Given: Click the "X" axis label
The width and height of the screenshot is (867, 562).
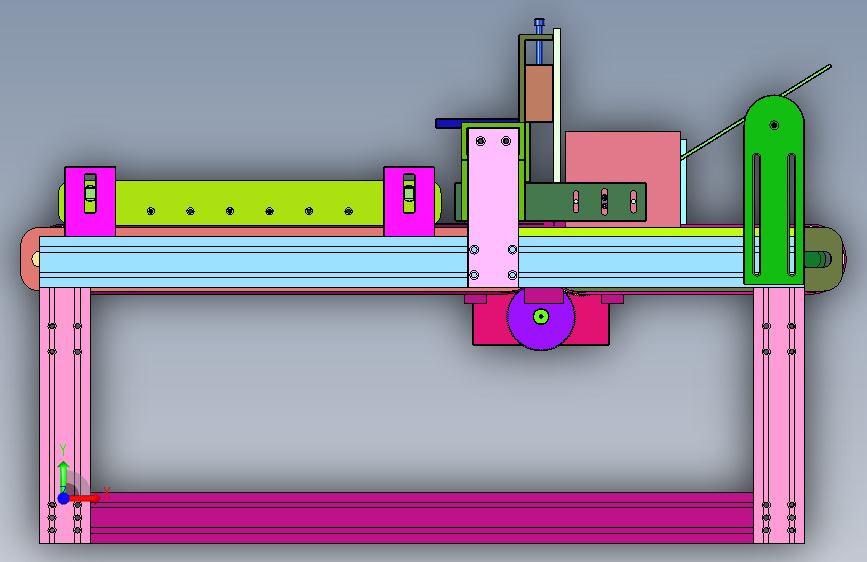Looking at the screenshot, I should [x=107, y=492].
